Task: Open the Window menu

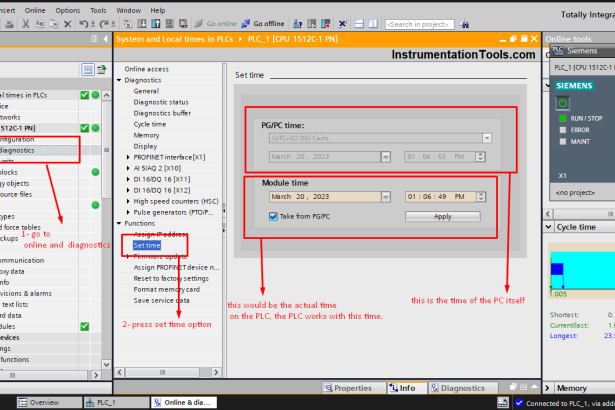Action: tap(128, 9)
